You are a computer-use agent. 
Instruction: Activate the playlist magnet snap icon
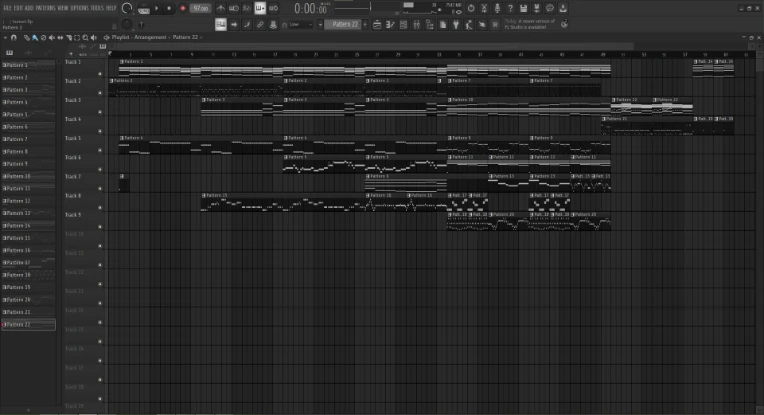(13, 37)
